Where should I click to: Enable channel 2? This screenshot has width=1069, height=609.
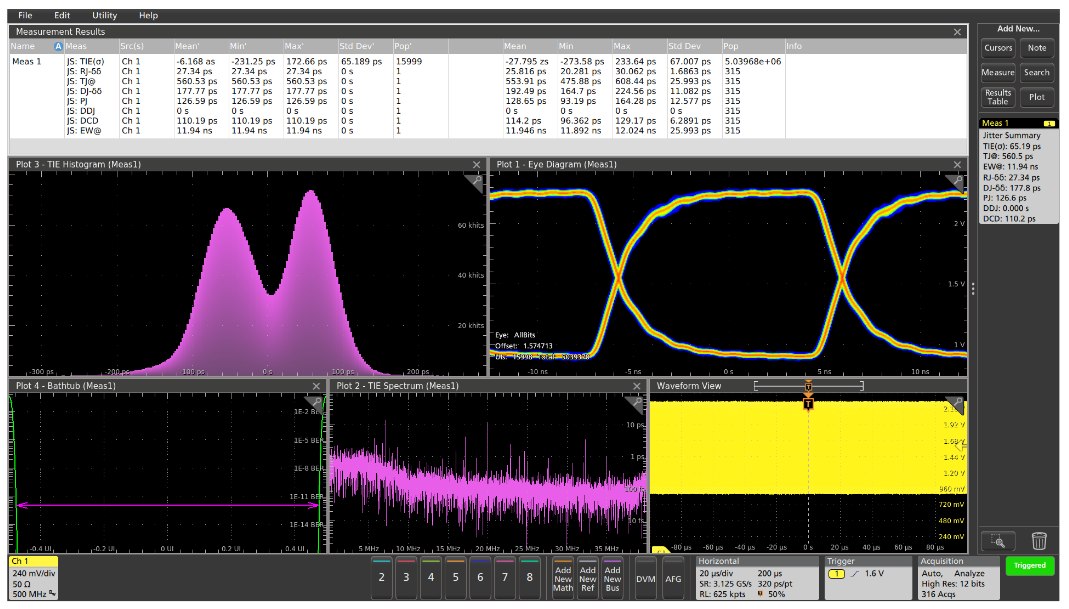pyautogui.click(x=381, y=577)
